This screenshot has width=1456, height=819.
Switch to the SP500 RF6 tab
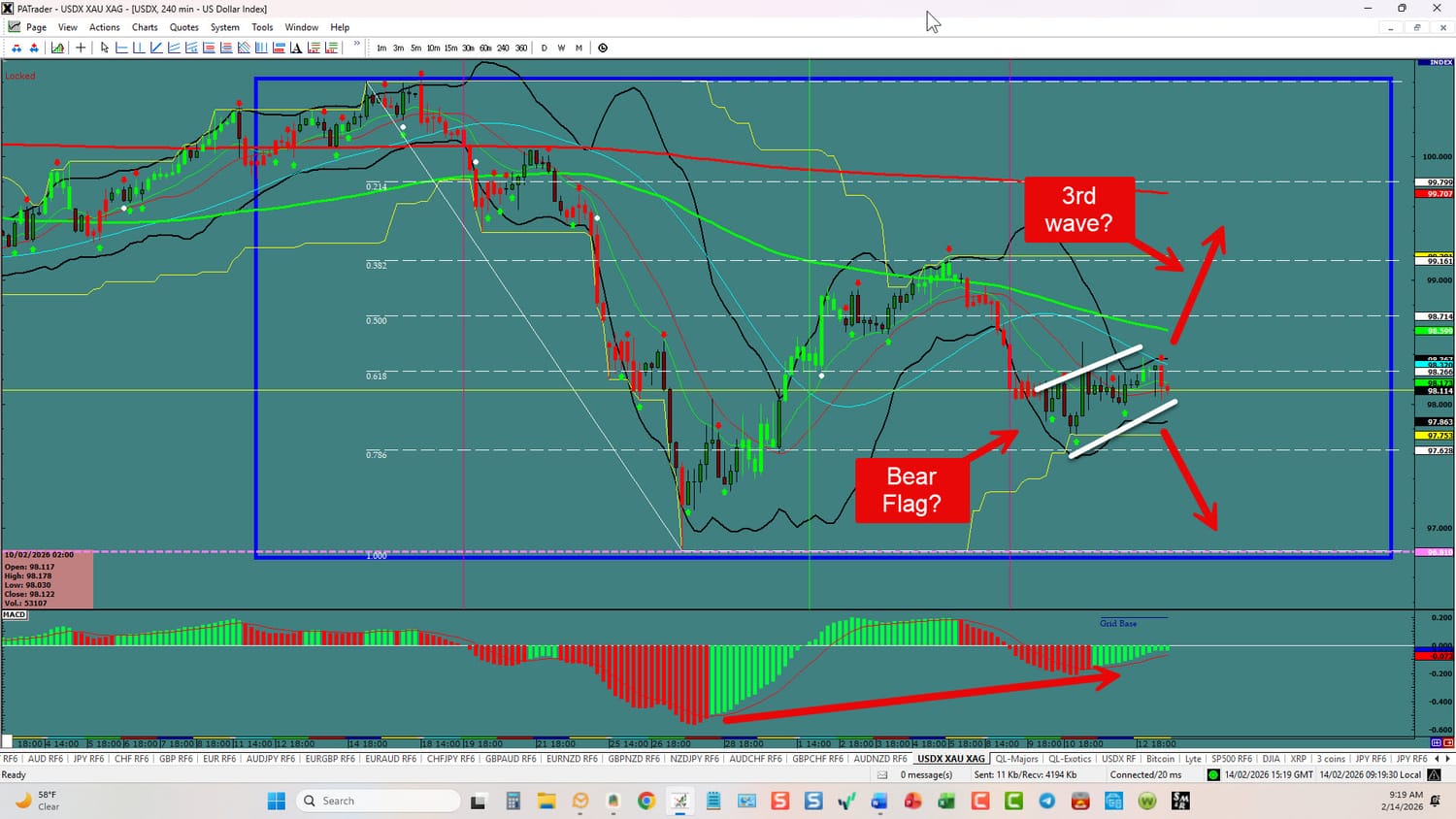(1231, 759)
